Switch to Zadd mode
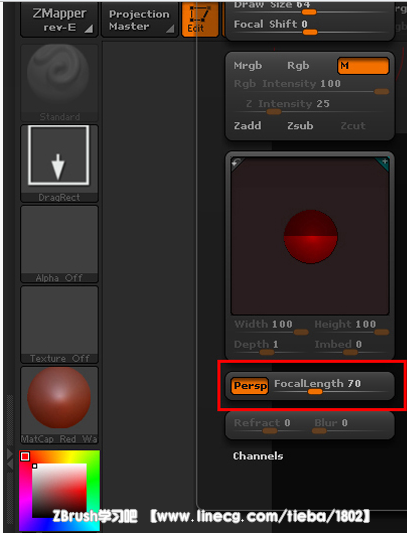This screenshot has width=407, height=533. (x=248, y=126)
